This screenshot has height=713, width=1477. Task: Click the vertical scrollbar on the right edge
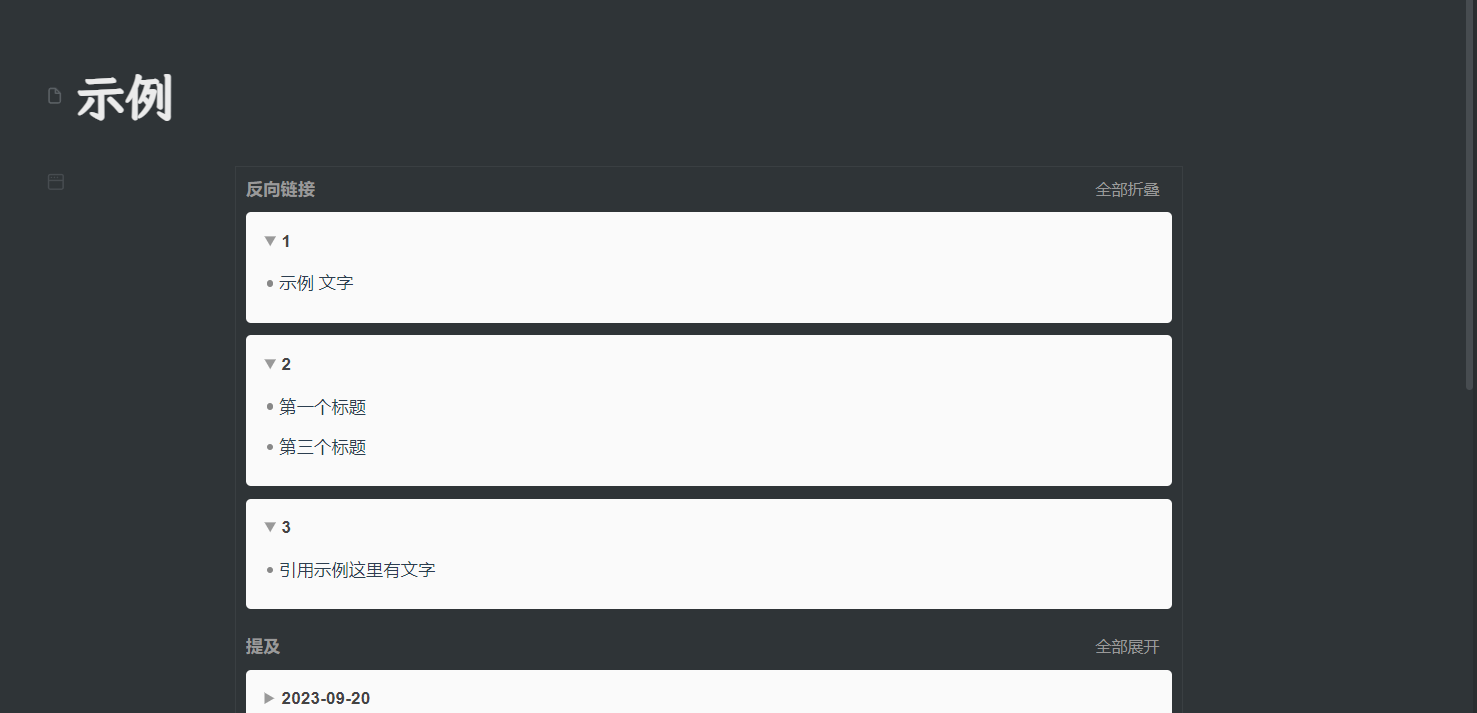click(1469, 200)
